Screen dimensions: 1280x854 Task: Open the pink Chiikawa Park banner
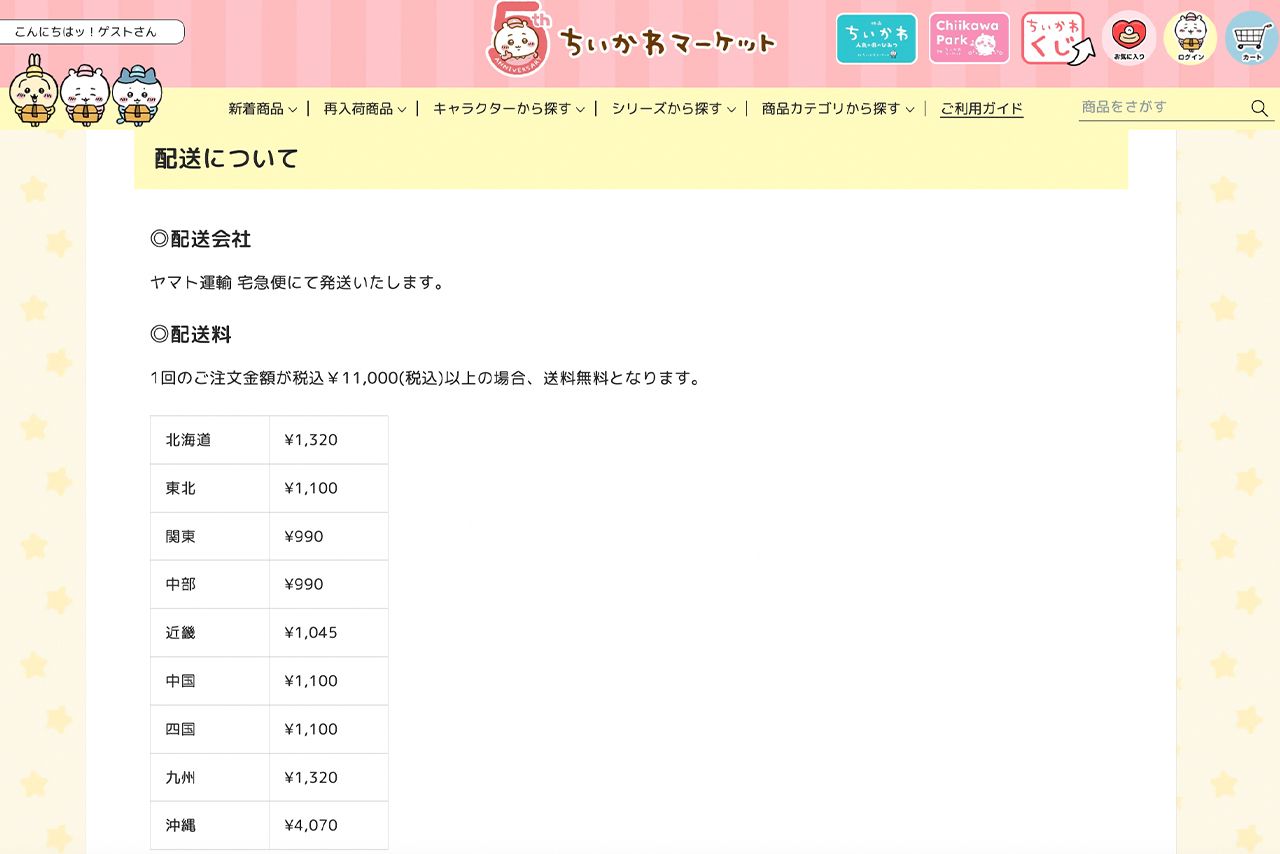969,39
